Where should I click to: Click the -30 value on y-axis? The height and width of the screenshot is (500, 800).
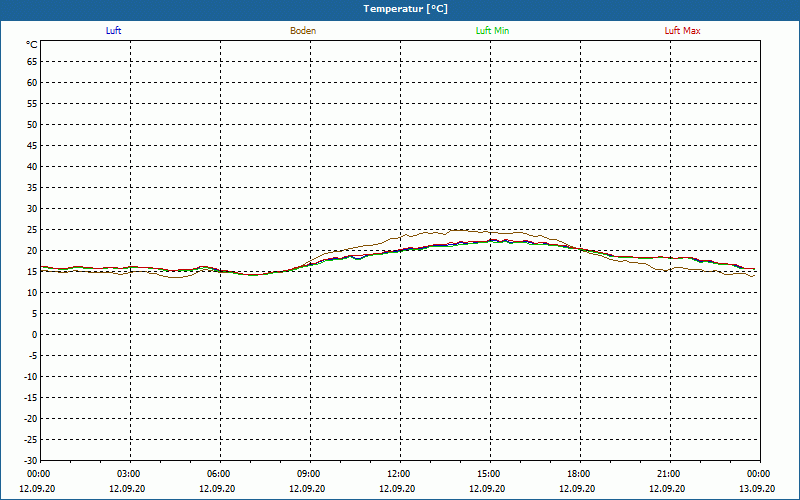[x=31, y=460]
